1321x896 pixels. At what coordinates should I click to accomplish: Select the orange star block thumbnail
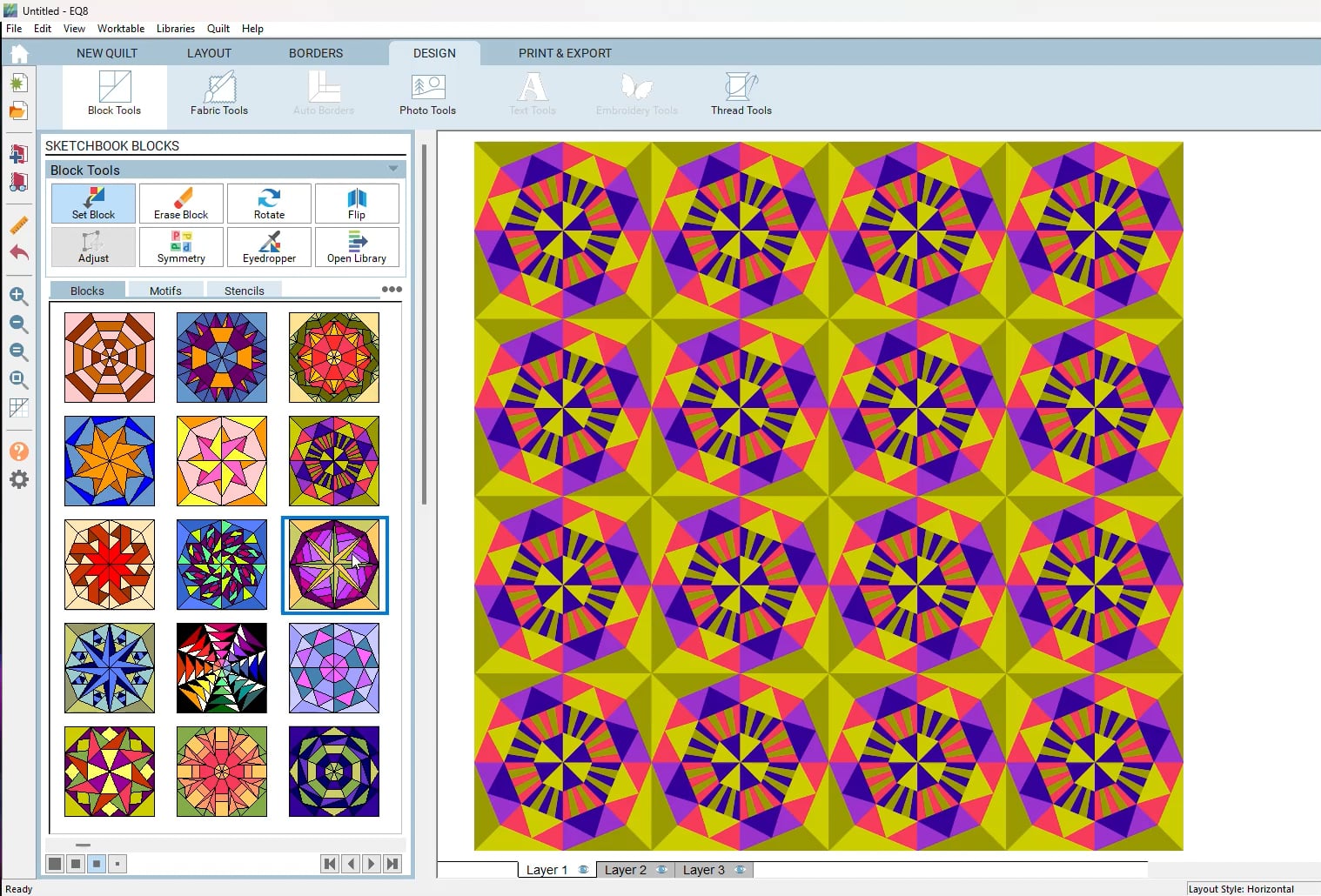click(110, 461)
